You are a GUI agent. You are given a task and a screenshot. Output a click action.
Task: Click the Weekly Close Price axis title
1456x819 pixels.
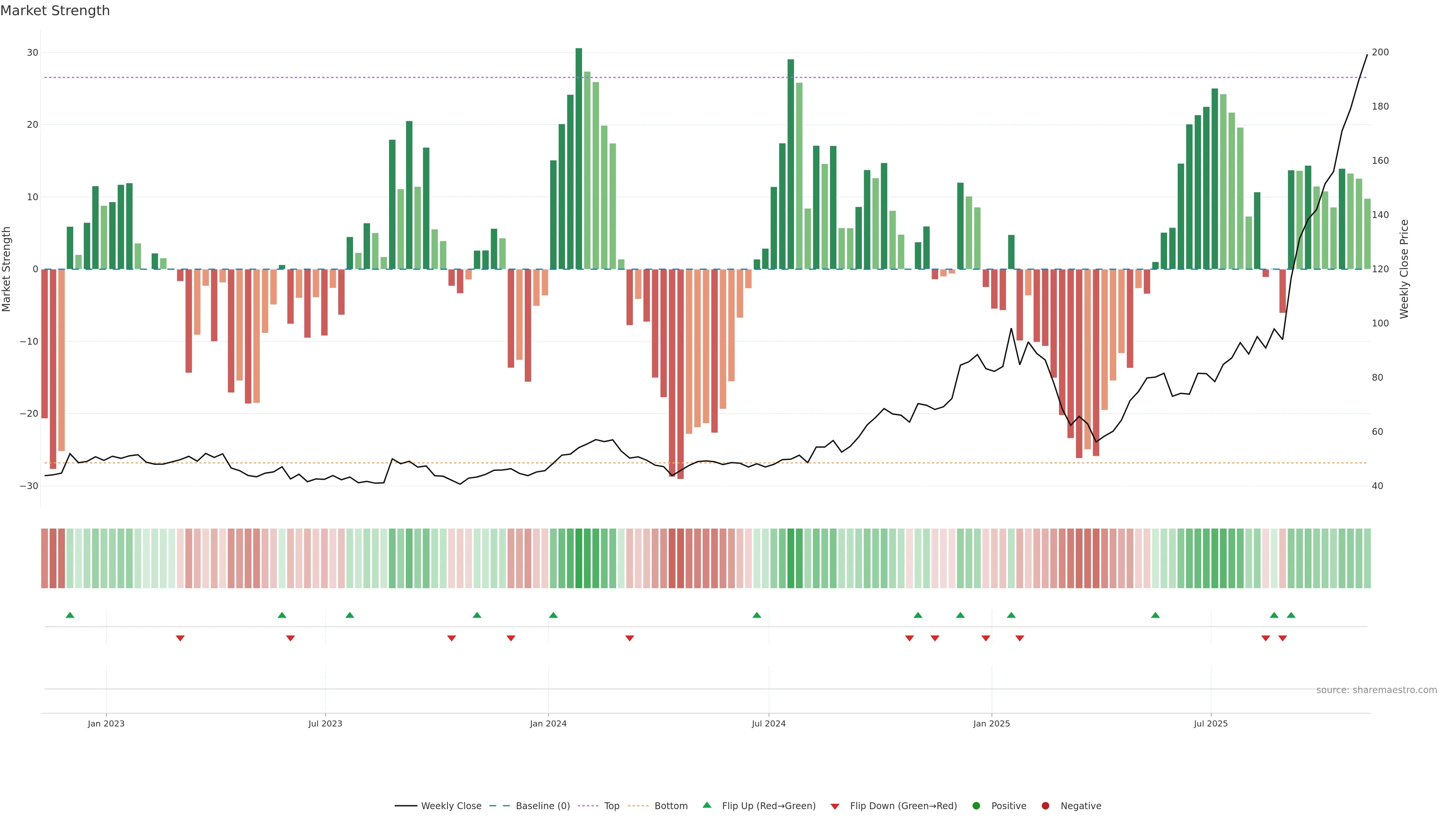(1404, 269)
